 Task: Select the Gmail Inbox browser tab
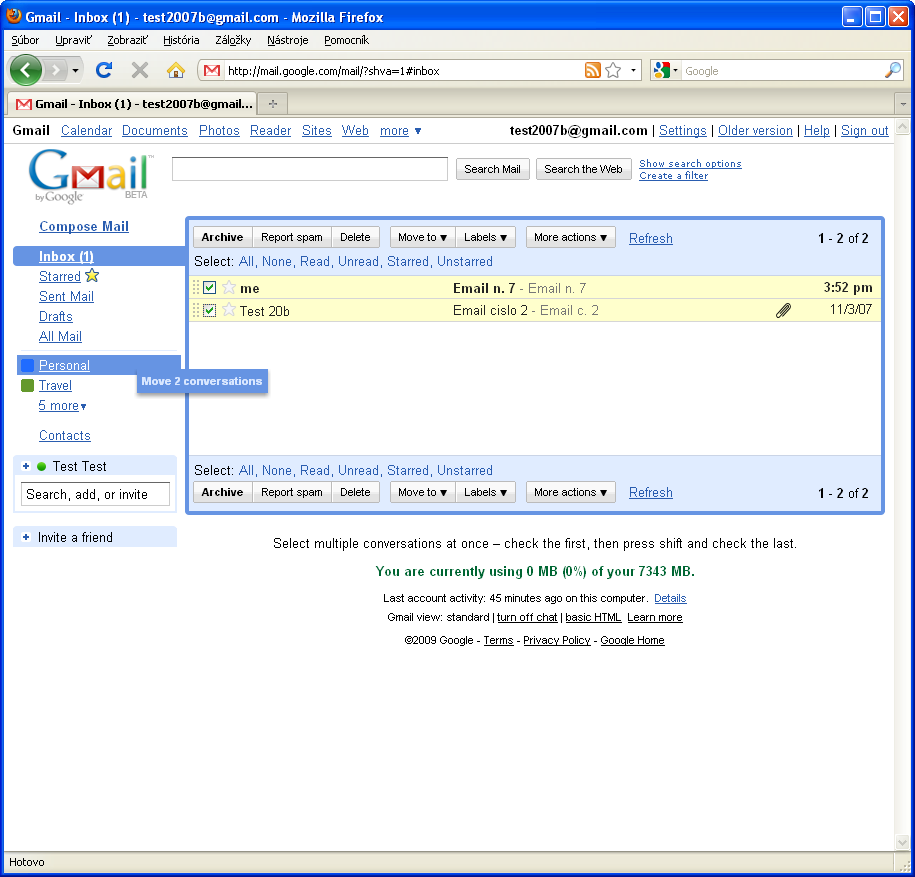(131, 103)
